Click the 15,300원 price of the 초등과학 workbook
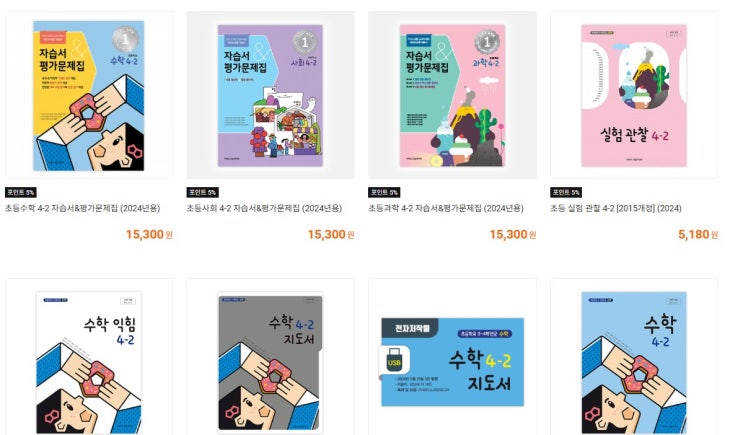The image size is (743, 435). (x=513, y=235)
